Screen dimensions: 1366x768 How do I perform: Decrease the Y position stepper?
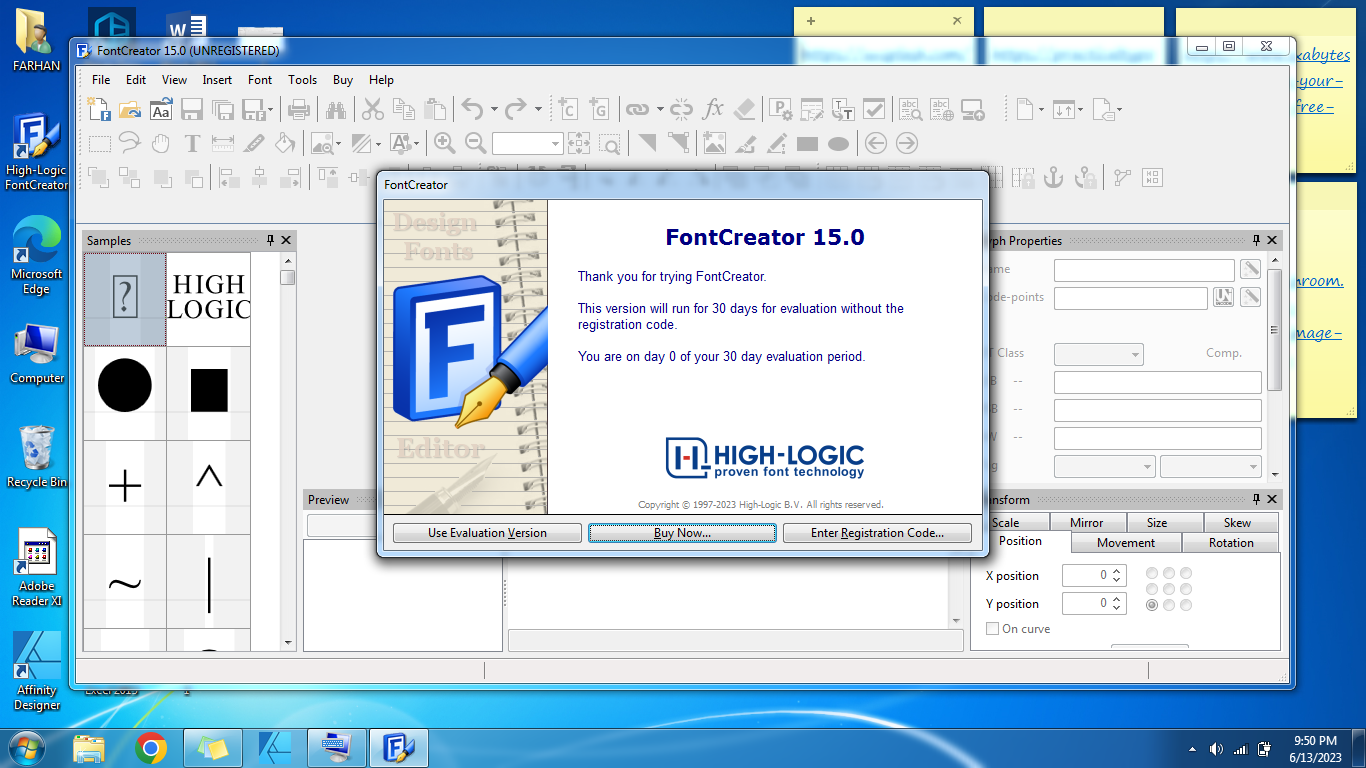point(1118,608)
